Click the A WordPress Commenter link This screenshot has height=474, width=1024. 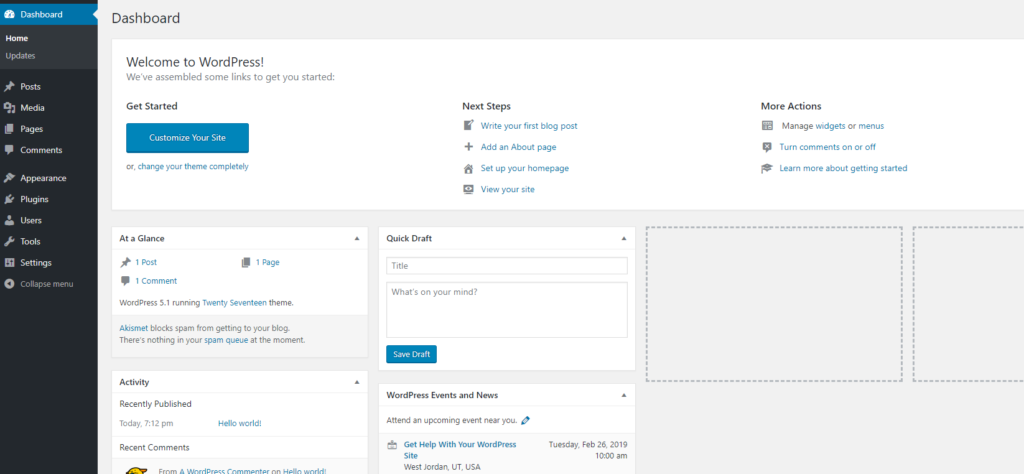pyautogui.click(x=222, y=471)
